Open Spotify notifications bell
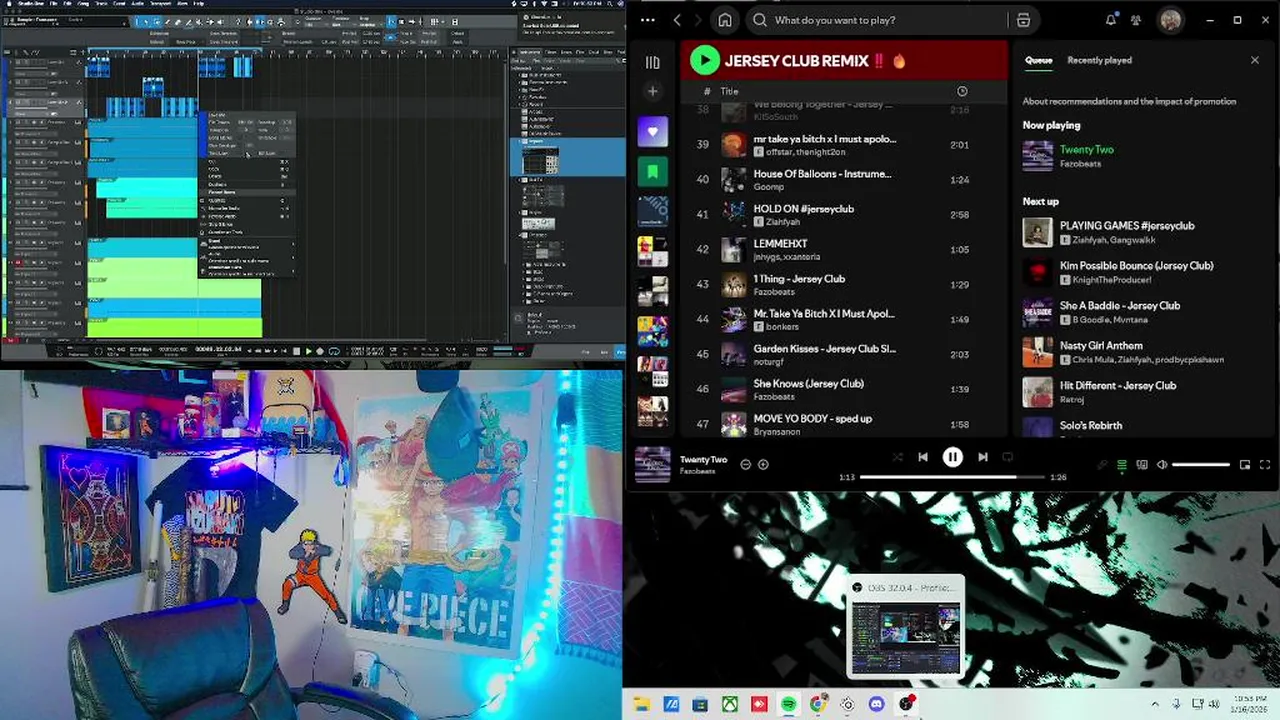The image size is (1280, 720). tap(1111, 20)
